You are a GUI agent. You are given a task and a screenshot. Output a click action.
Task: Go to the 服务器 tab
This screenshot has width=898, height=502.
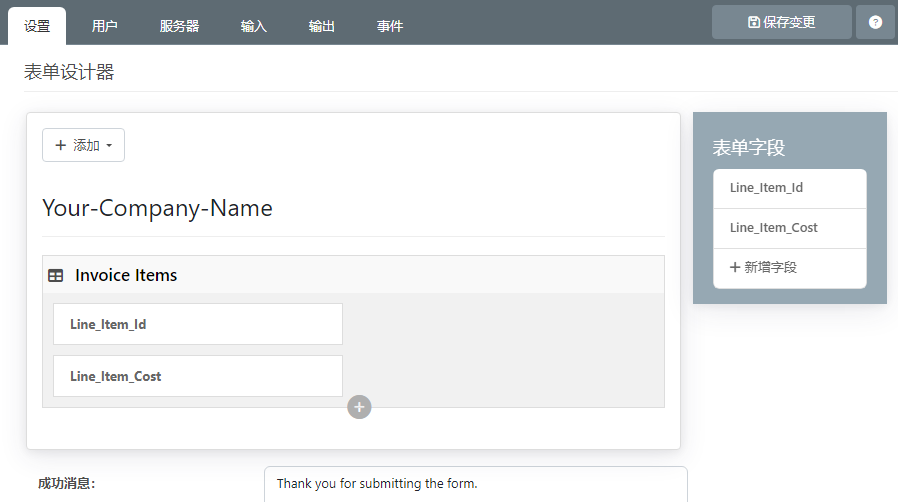tap(179, 26)
